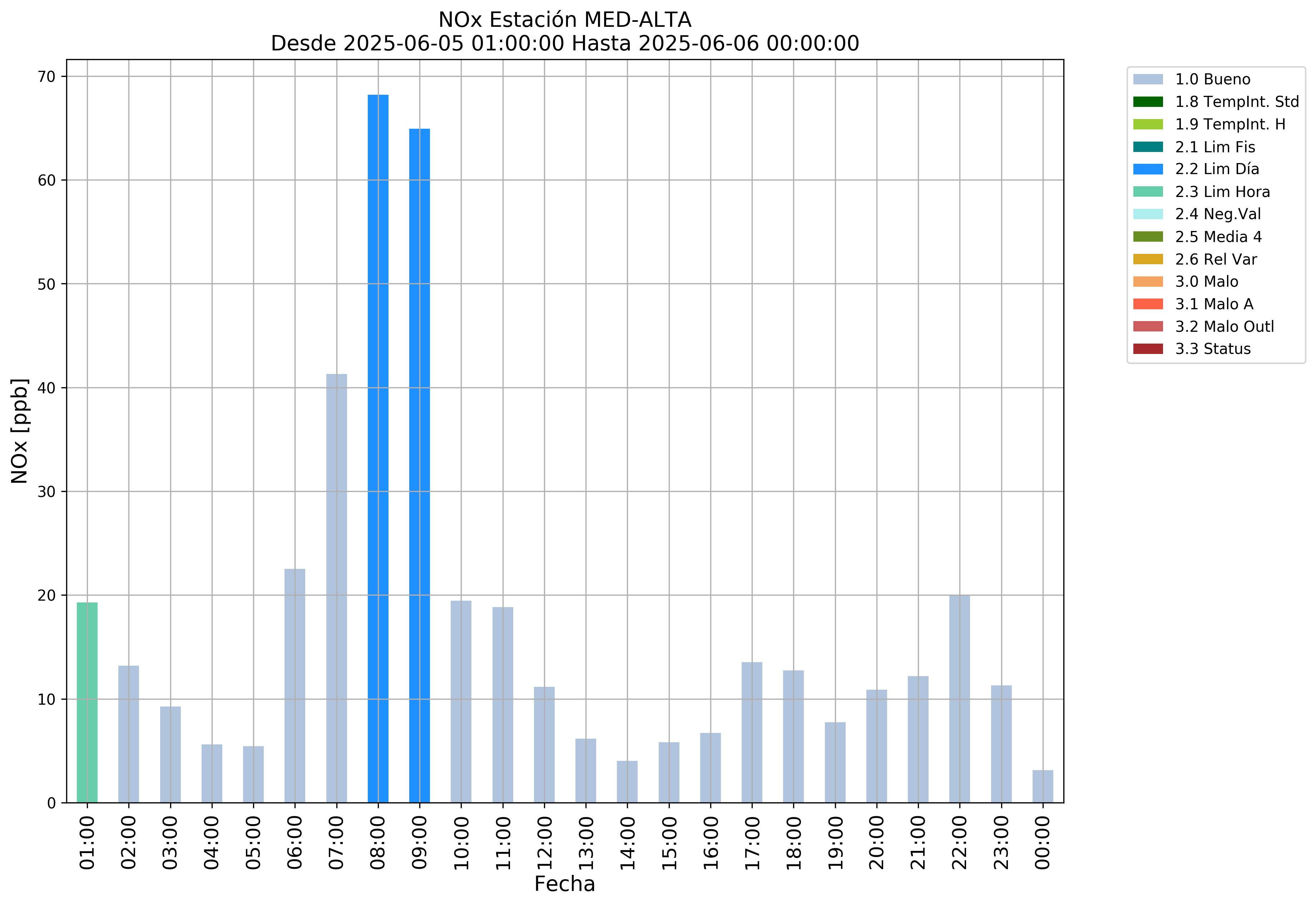Click the bar at 18:00
Screen dimensions: 1316x906
click(793, 737)
